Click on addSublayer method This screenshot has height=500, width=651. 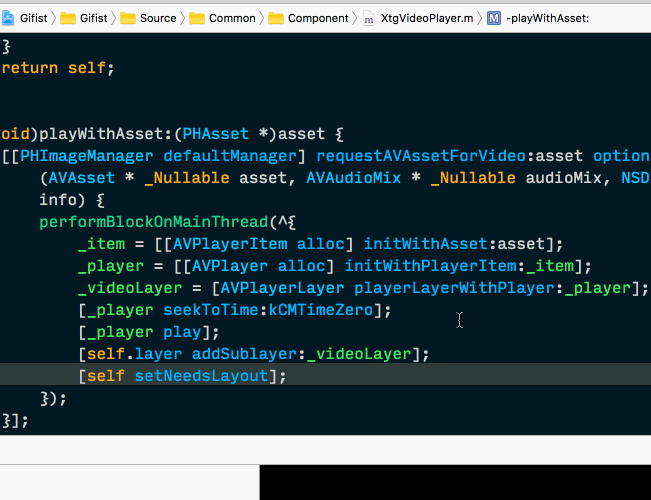(x=244, y=354)
